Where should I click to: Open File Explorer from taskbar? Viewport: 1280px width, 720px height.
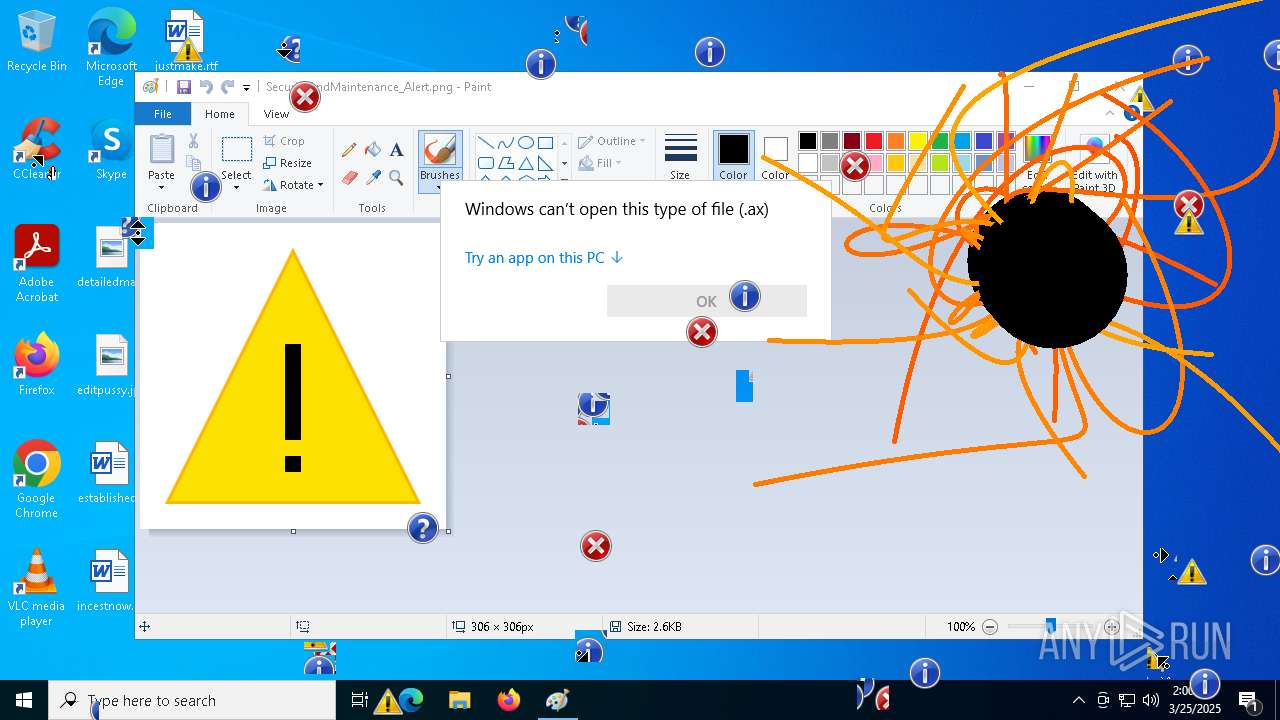pyautogui.click(x=459, y=700)
